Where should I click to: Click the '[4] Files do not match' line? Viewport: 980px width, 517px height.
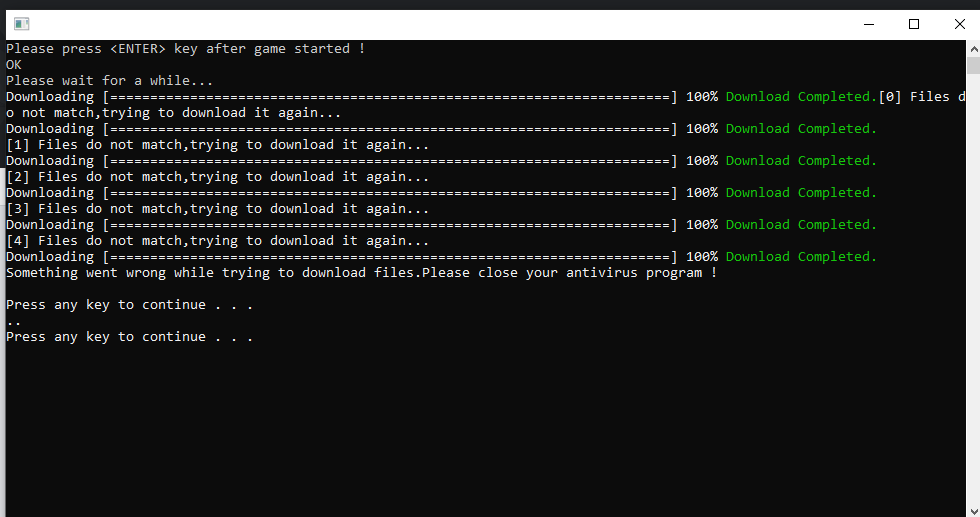coord(218,241)
